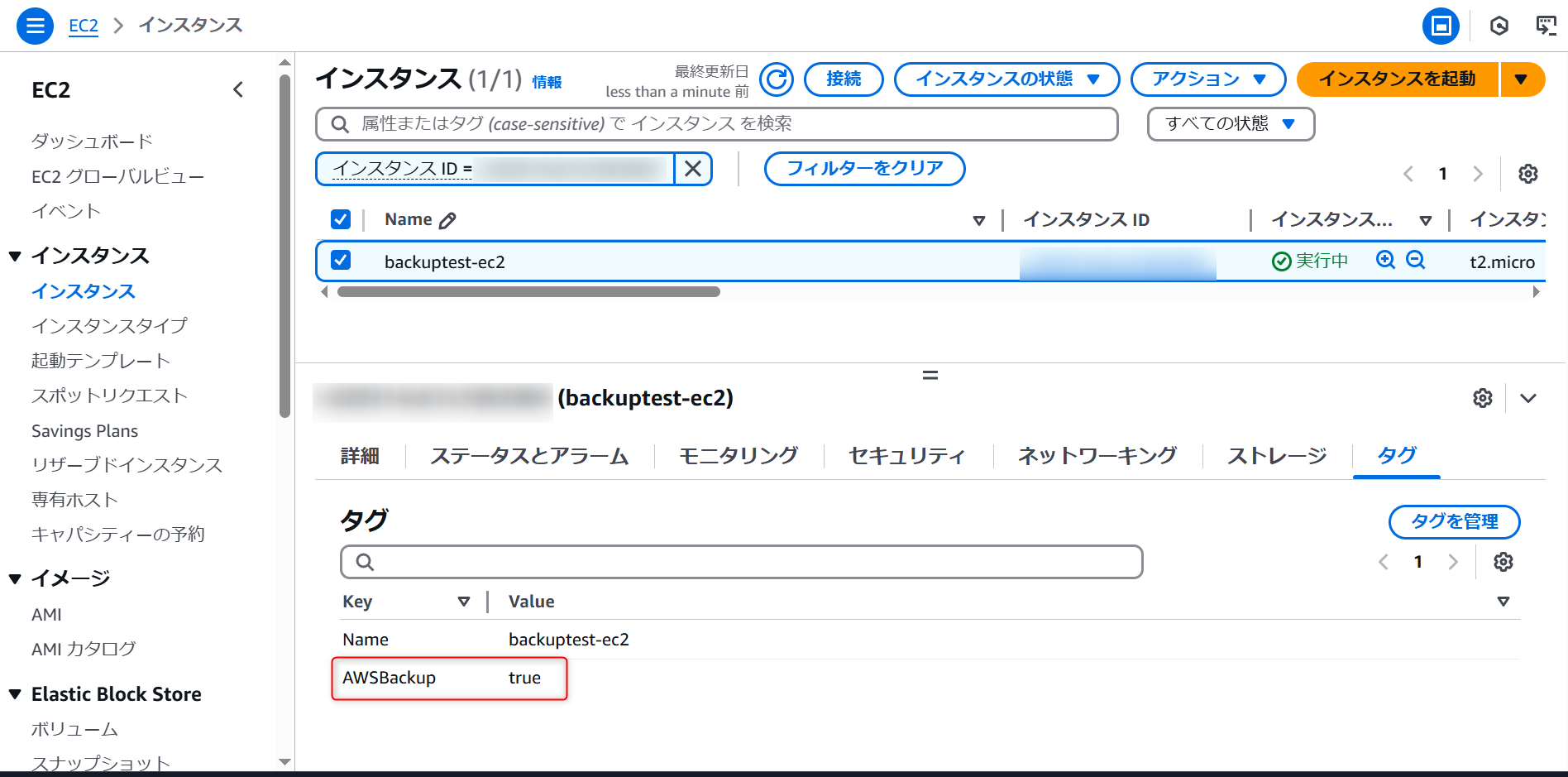The image size is (1568, 777).
Task: Switch to モニタリング tab
Action: 739,456
